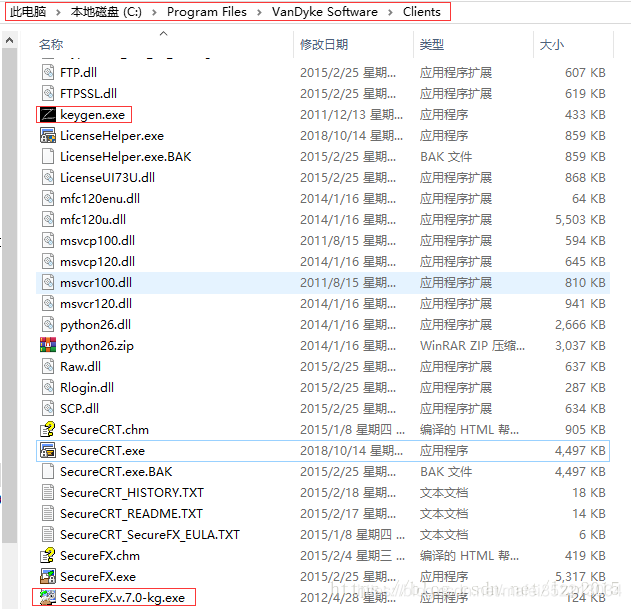Click the FTPSSL.dll file icon
The width and height of the screenshot is (631, 609).
pos(48,93)
